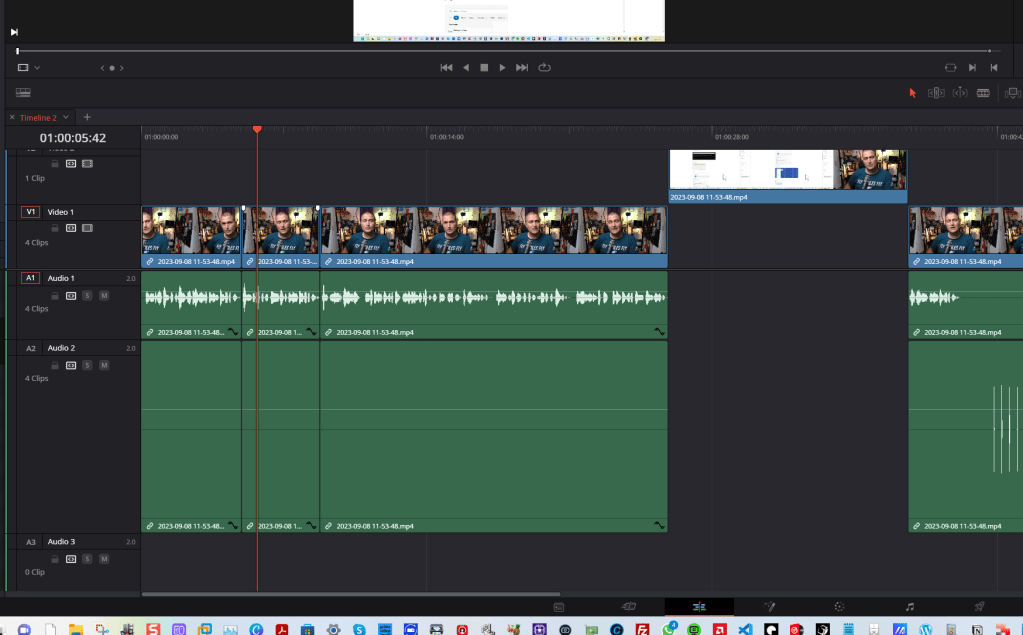Stop playback in the viewer
Image resolution: width=1023 pixels, height=635 pixels.
[484, 67]
